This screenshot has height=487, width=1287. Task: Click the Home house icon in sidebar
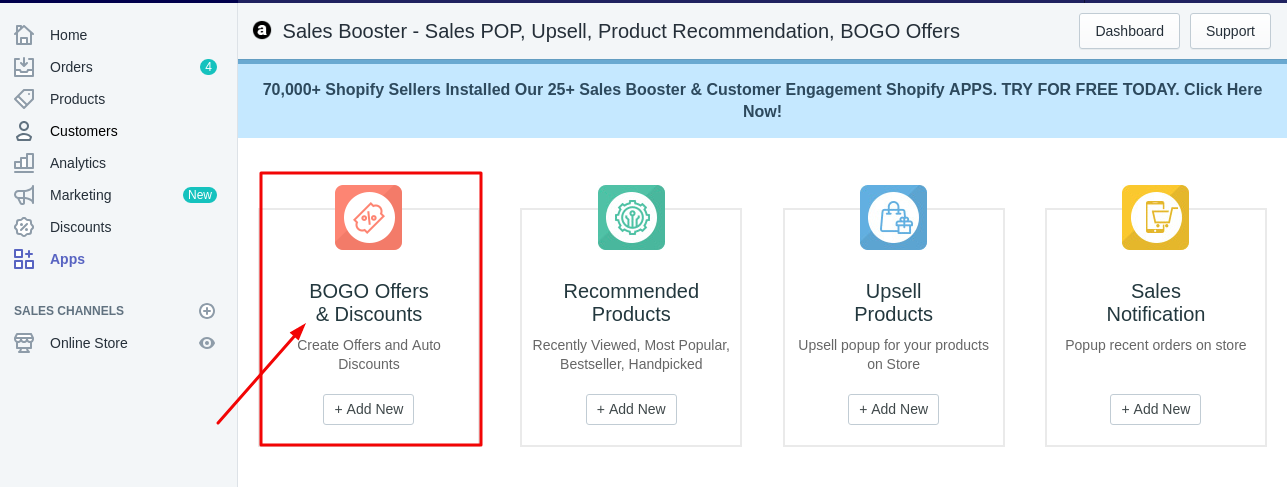tap(24, 35)
